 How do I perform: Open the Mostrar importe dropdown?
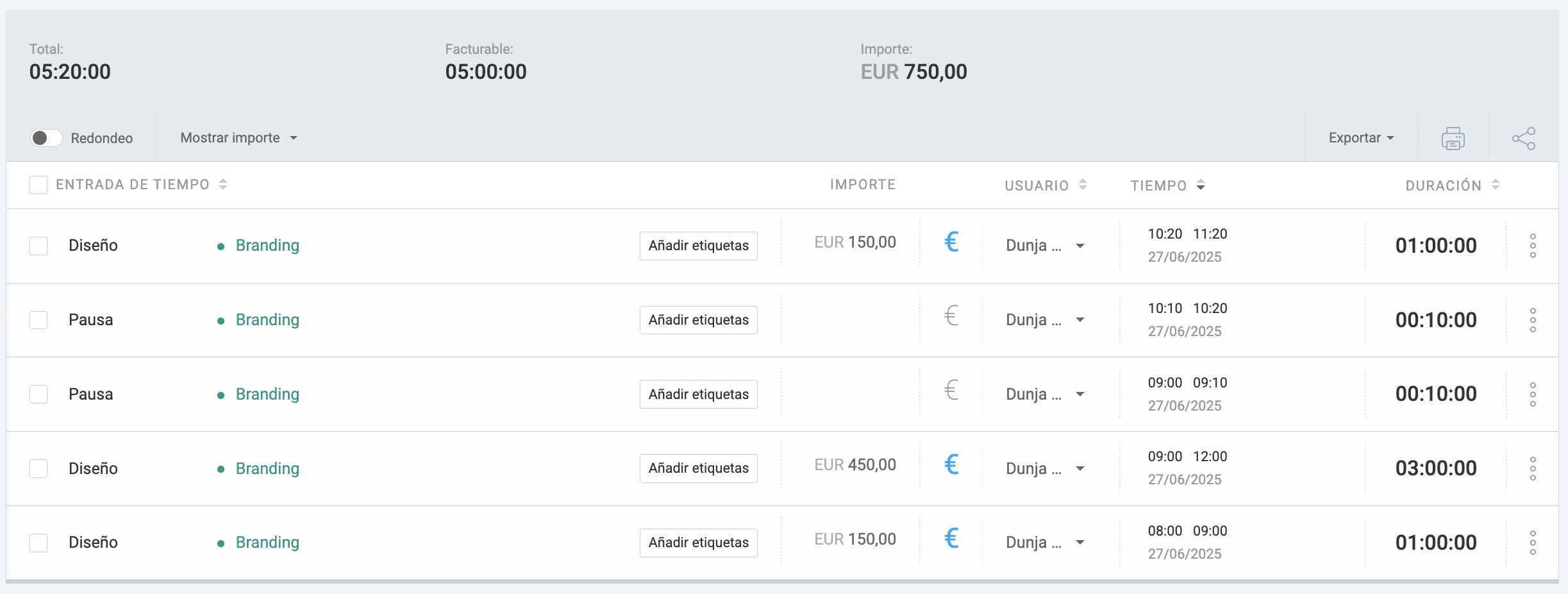[x=238, y=138]
